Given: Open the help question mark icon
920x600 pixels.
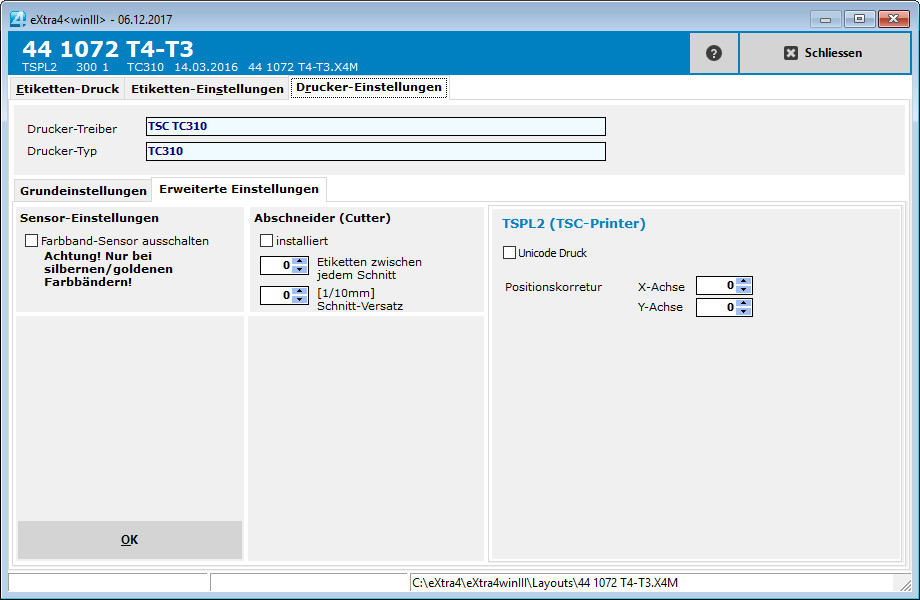Looking at the screenshot, I should [713, 52].
